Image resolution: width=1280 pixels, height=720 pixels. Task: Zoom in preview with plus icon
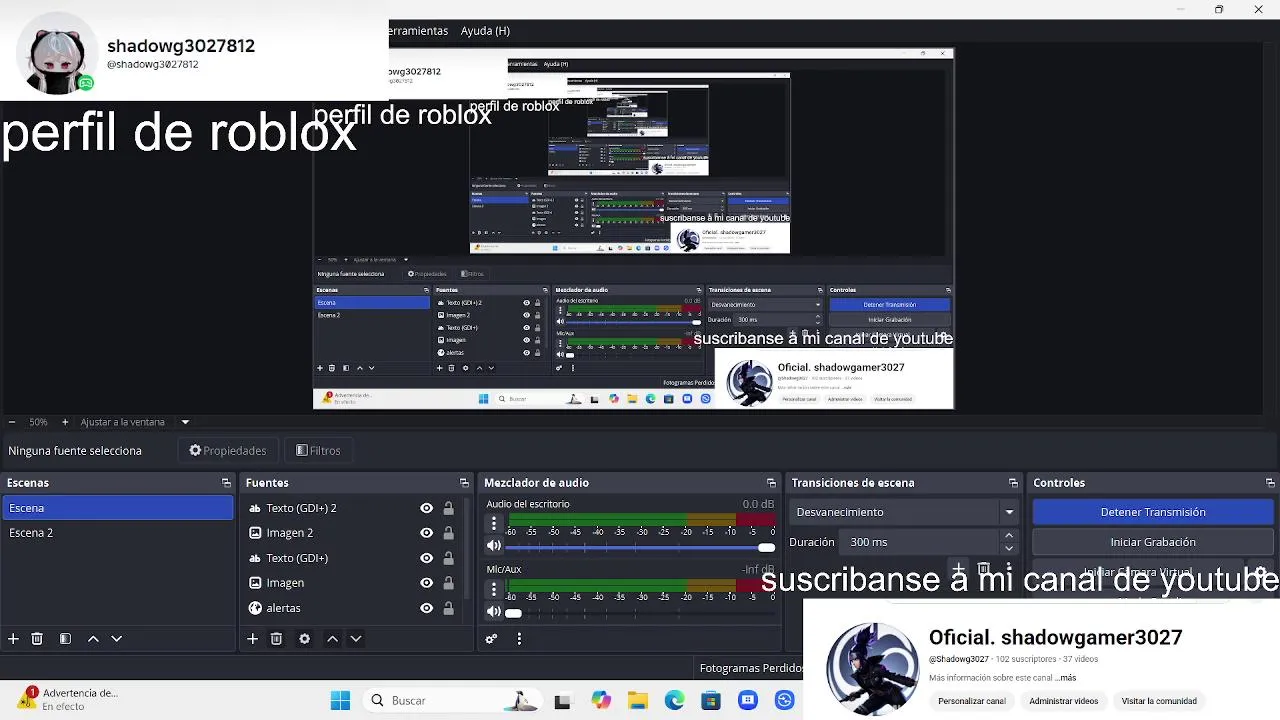coord(65,422)
